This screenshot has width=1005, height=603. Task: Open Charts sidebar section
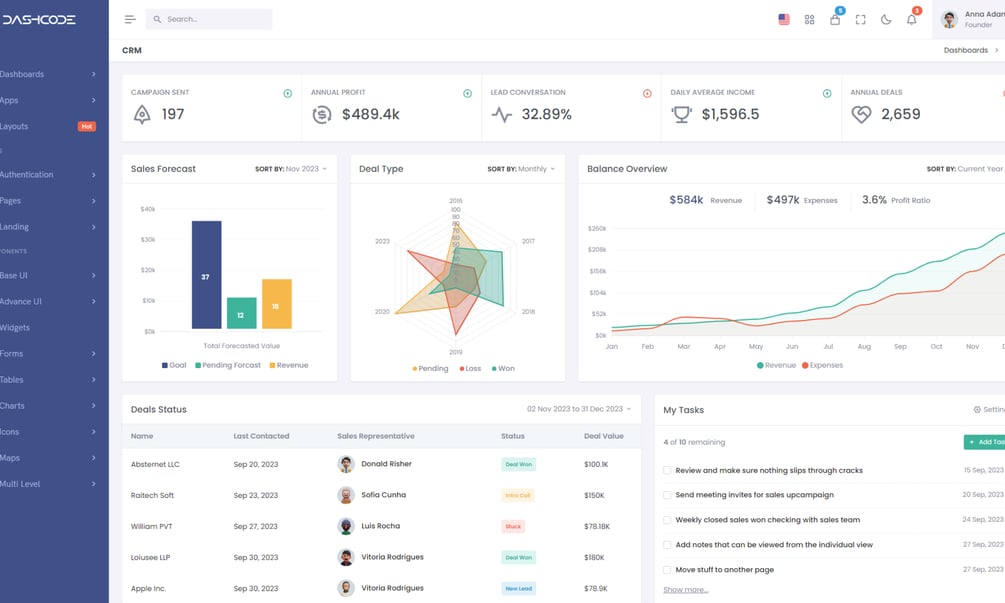(x=48, y=406)
